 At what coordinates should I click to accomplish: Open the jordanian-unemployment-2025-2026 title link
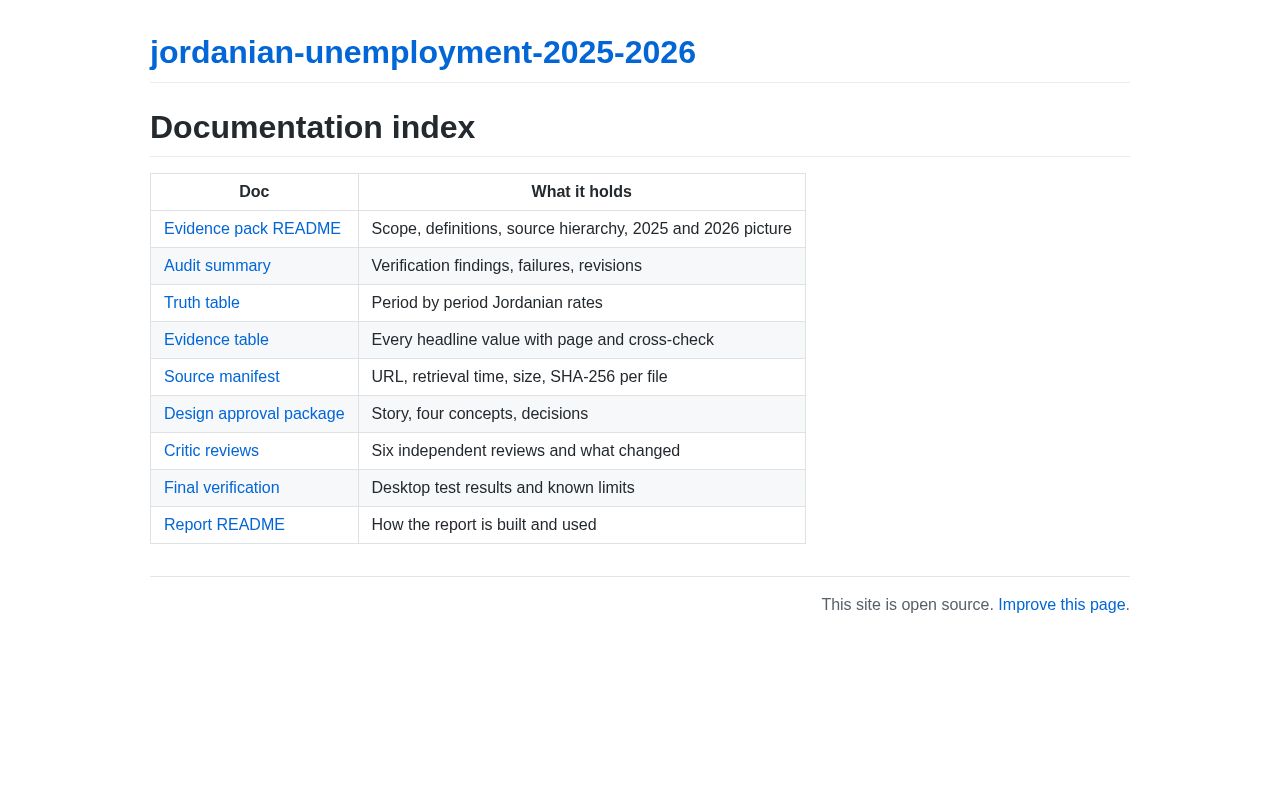423,52
